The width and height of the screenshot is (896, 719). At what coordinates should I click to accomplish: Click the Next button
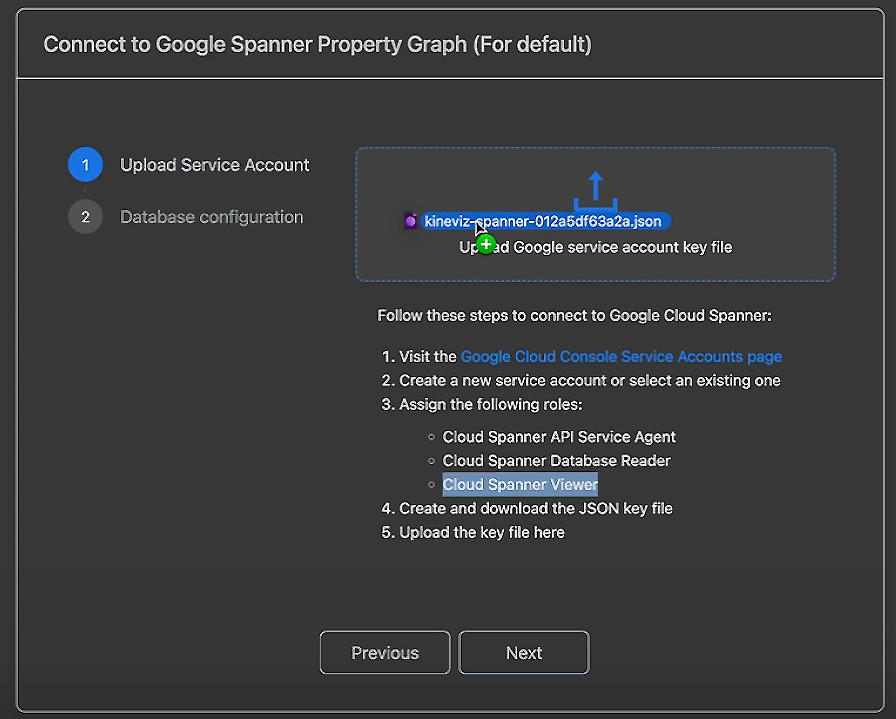click(x=524, y=653)
